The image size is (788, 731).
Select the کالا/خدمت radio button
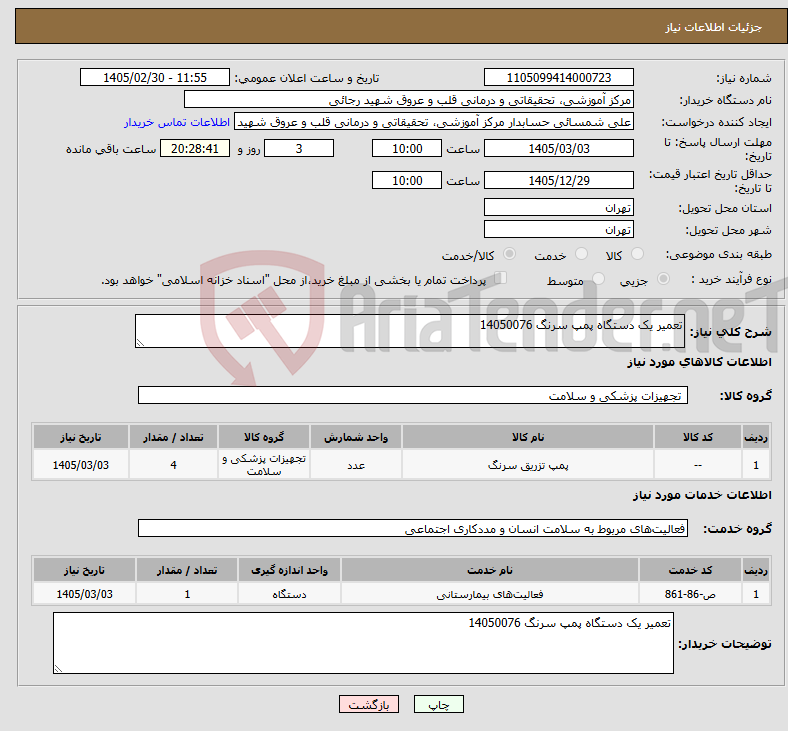pyautogui.click(x=509, y=254)
